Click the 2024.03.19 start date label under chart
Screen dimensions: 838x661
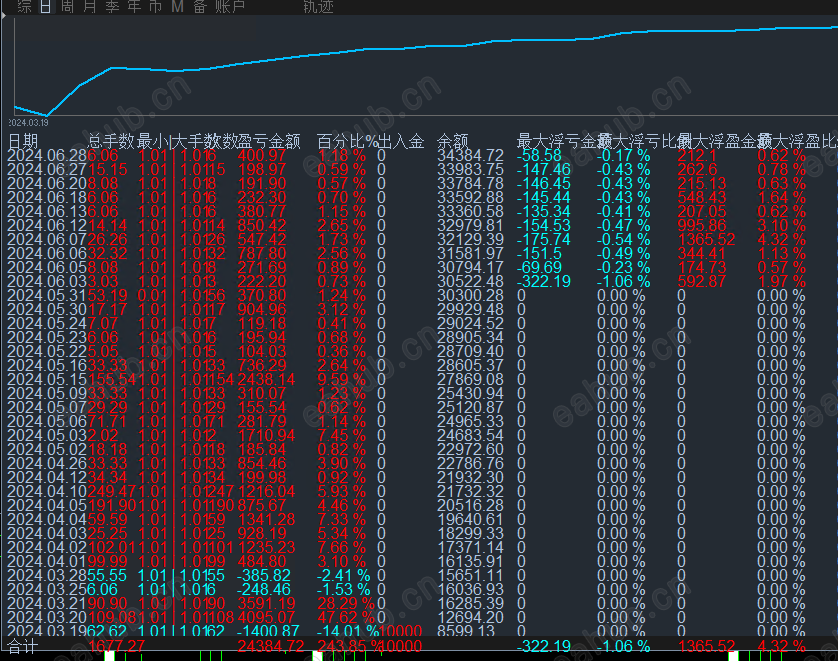coord(28,122)
